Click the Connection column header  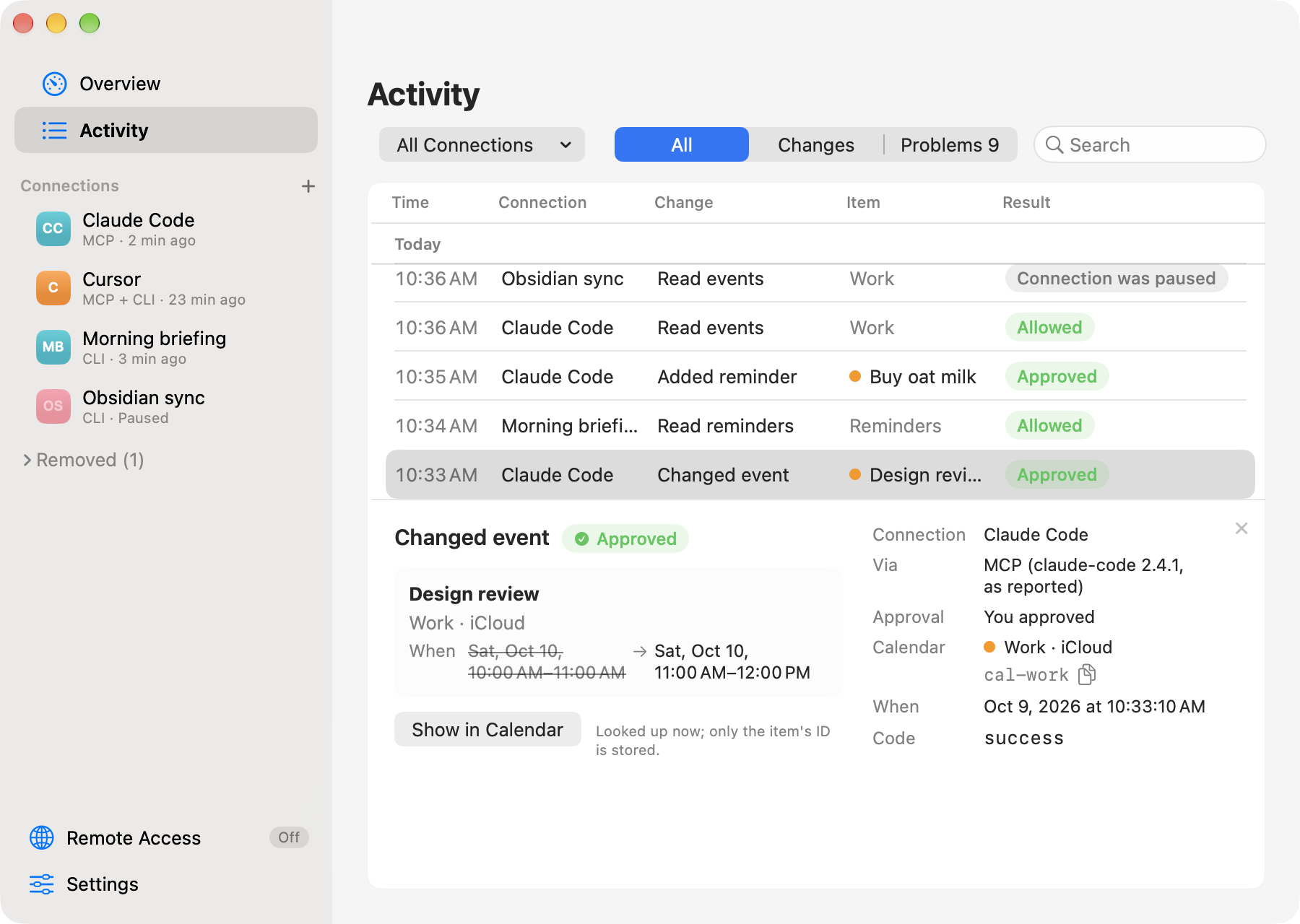[542, 203]
